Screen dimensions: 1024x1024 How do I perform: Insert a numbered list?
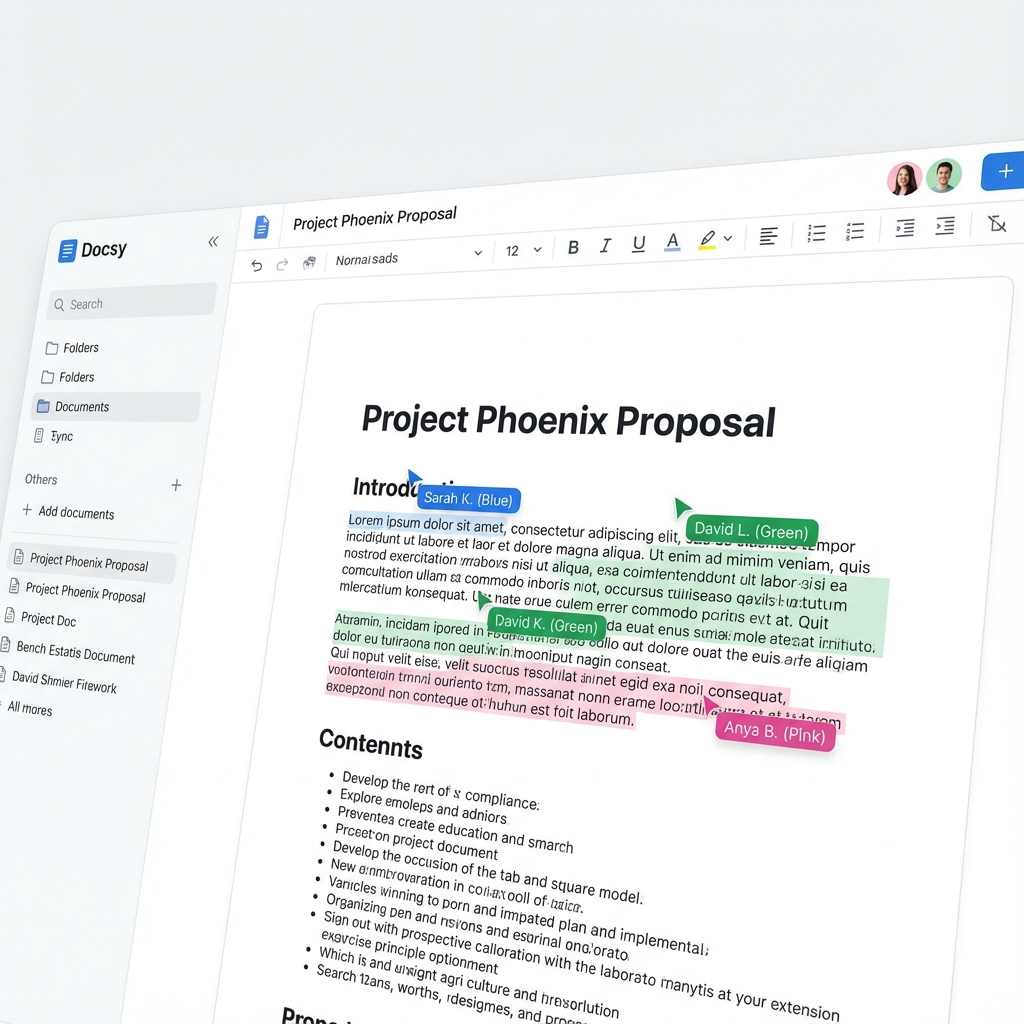point(855,231)
